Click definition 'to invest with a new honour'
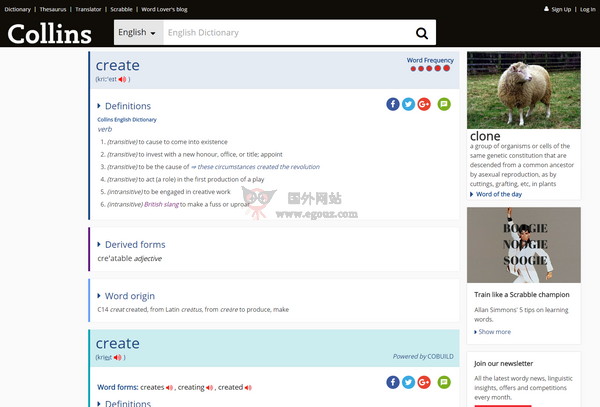 point(210,155)
